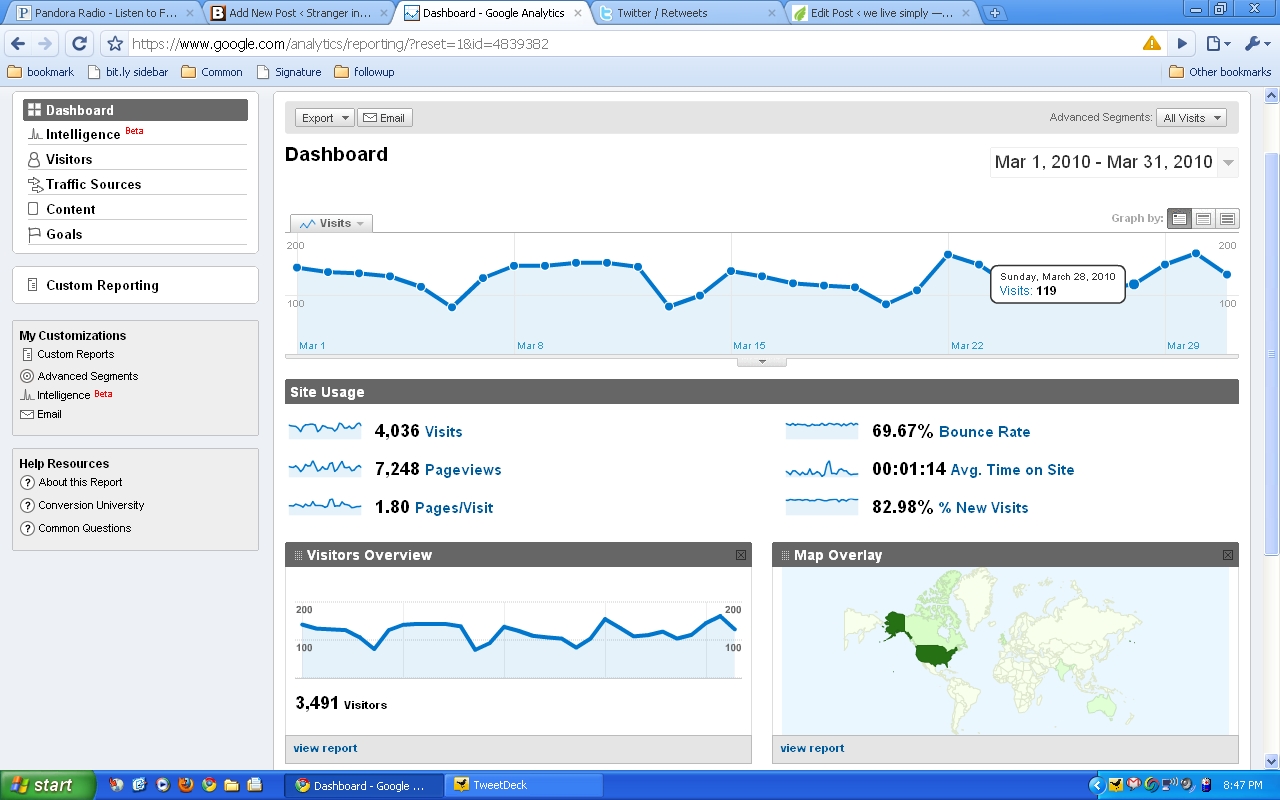Expand the All Visits segment dropdown

tap(1191, 118)
